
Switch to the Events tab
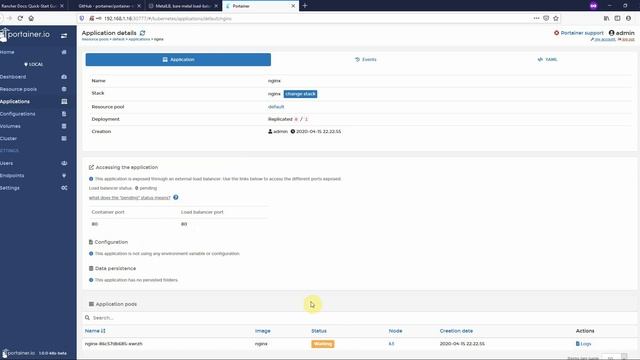tap(366, 60)
